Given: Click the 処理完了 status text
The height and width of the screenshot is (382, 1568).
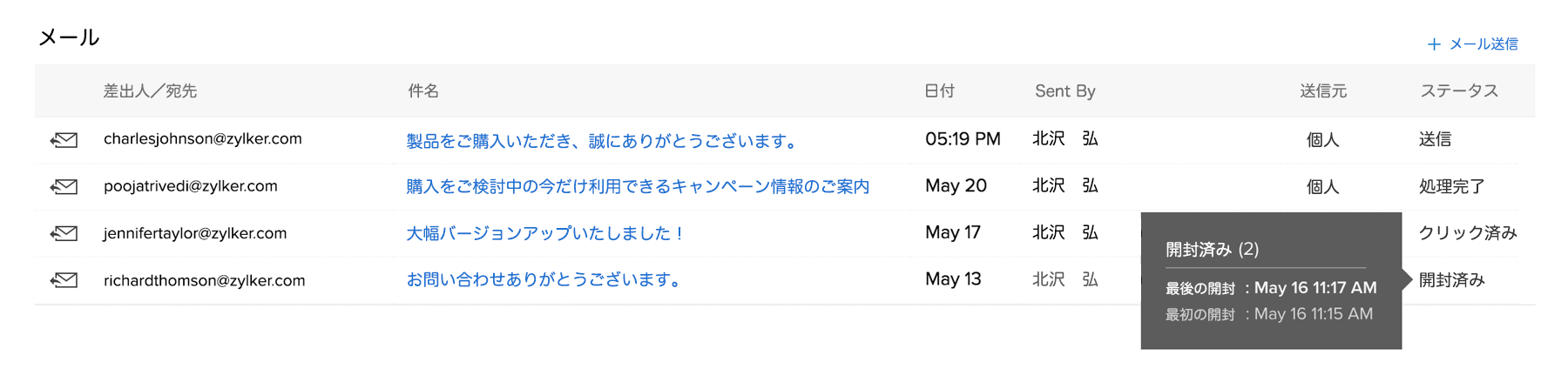Looking at the screenshot, I should [x=1451, y=186].
